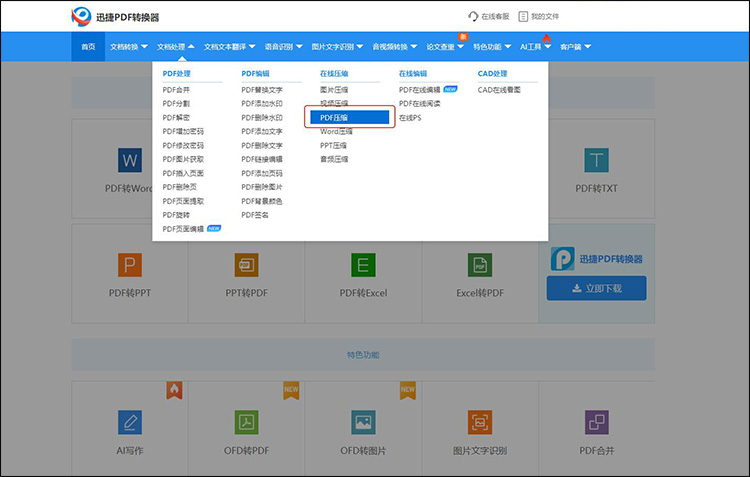Open 我的文件 document icon
The image size is (750, 477).
(523, 16)
